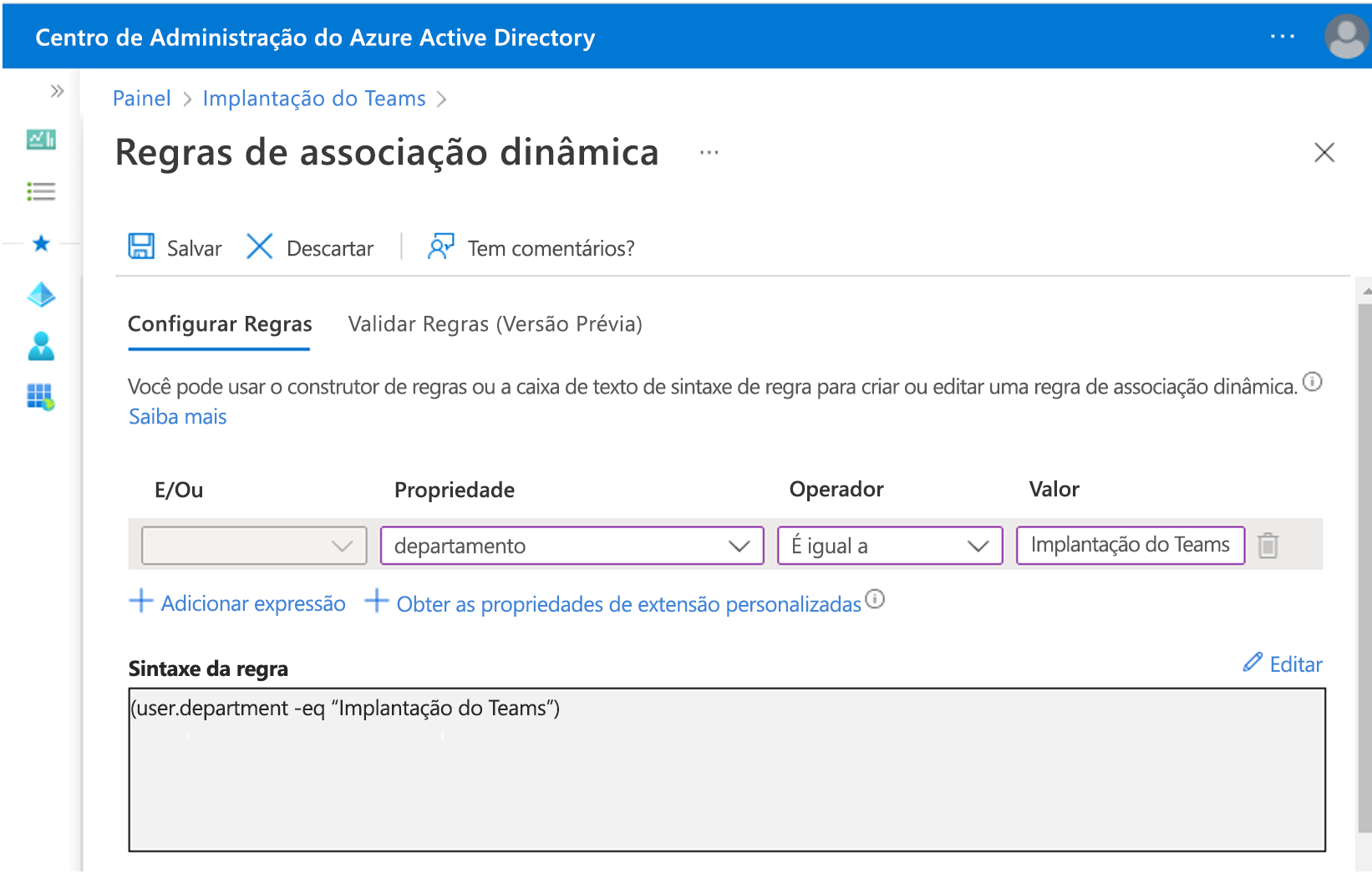
Task: Click the Propriedade column header
Action: [455, 490]
